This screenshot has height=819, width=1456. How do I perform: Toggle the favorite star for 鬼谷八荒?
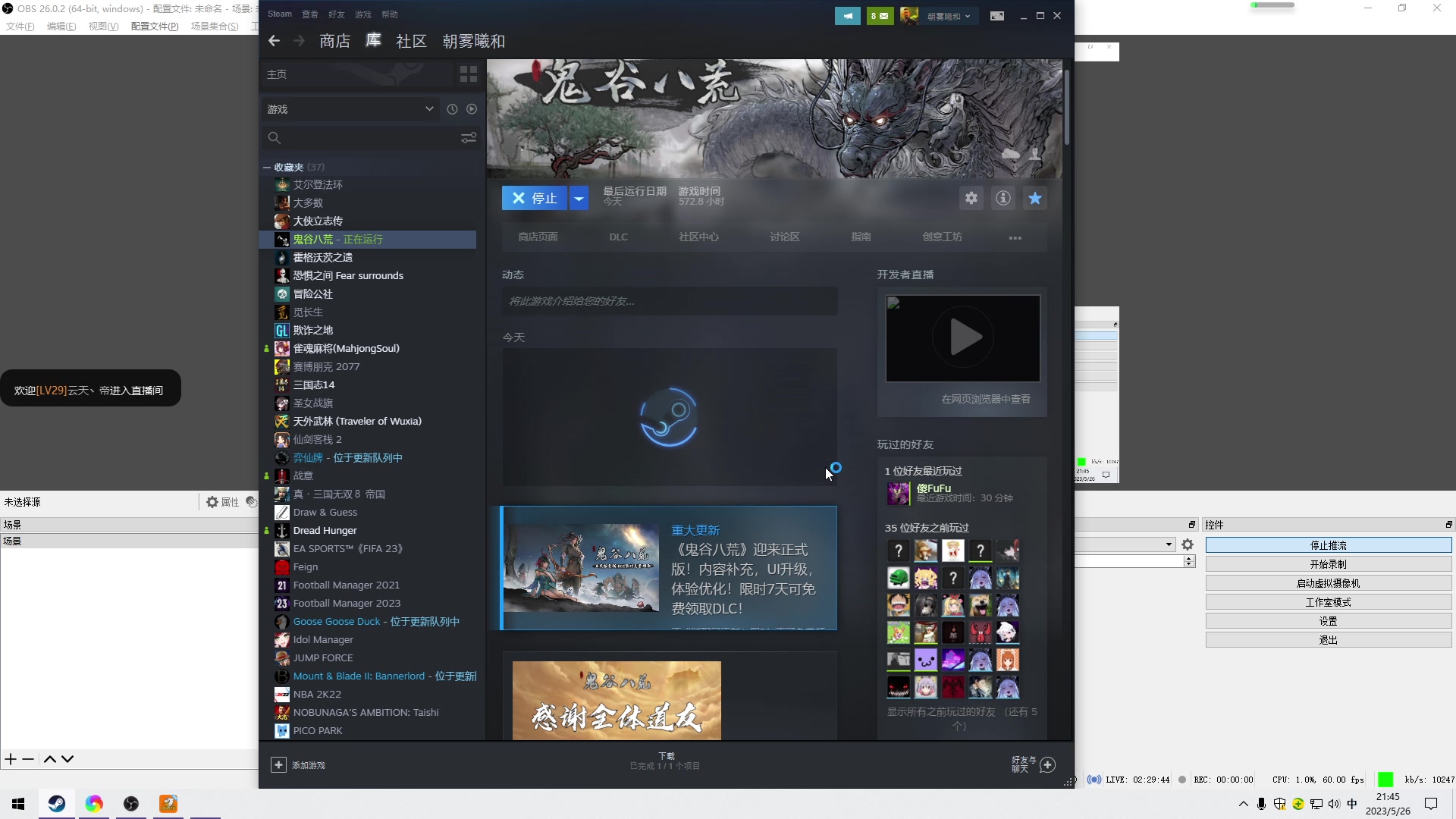pos(1035,198)
